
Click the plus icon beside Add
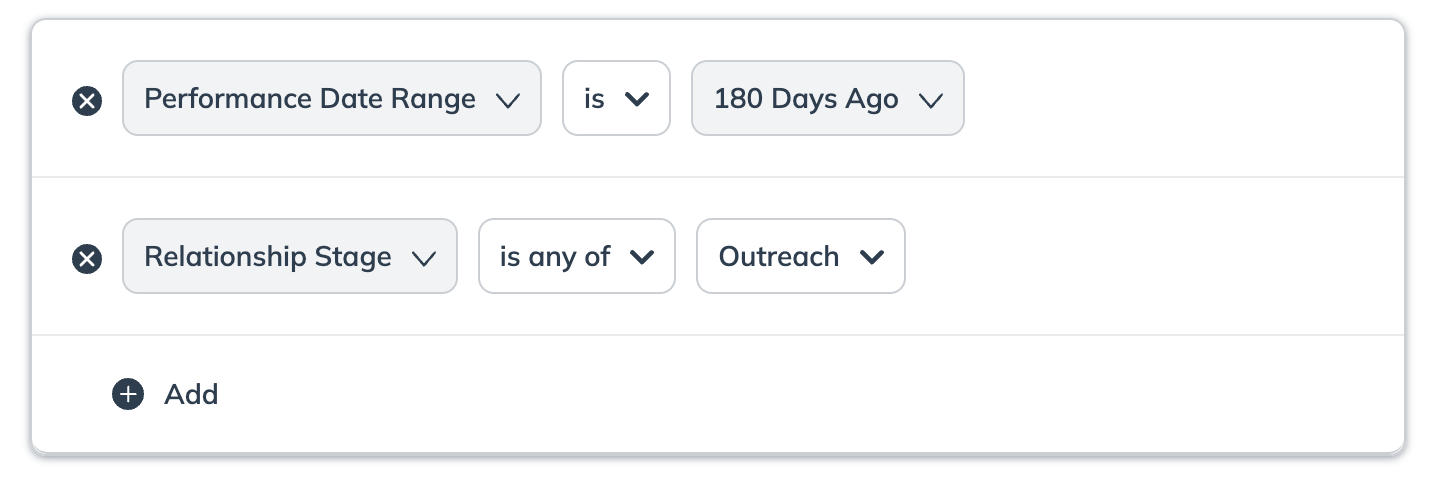click(x=128, y=394)
